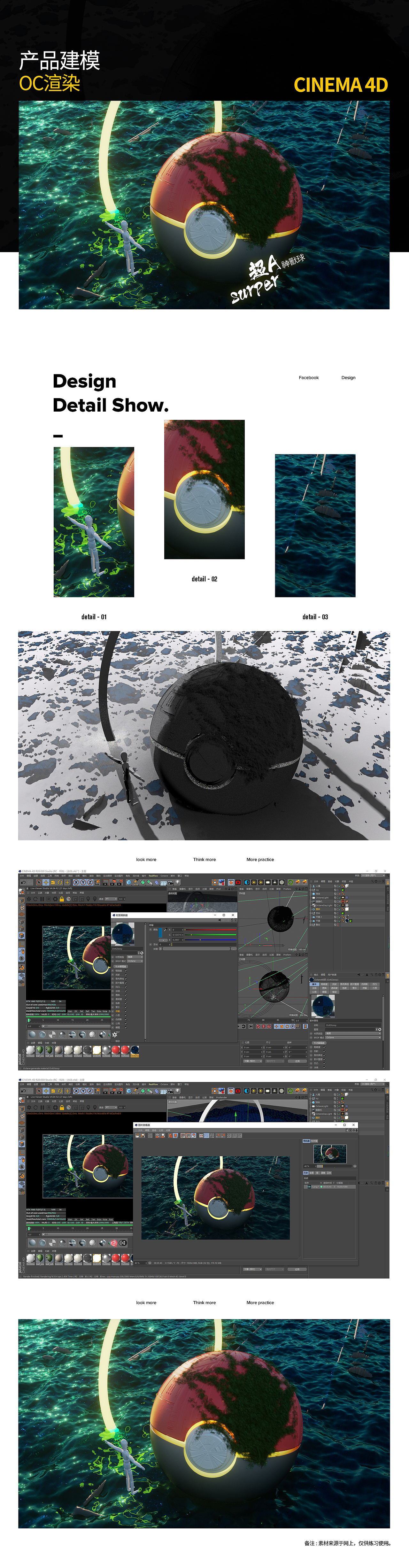Select Rotate tool in material editor screenshot
The image size is (409, 1568).
pyautogui.click(x=60, y=882)
